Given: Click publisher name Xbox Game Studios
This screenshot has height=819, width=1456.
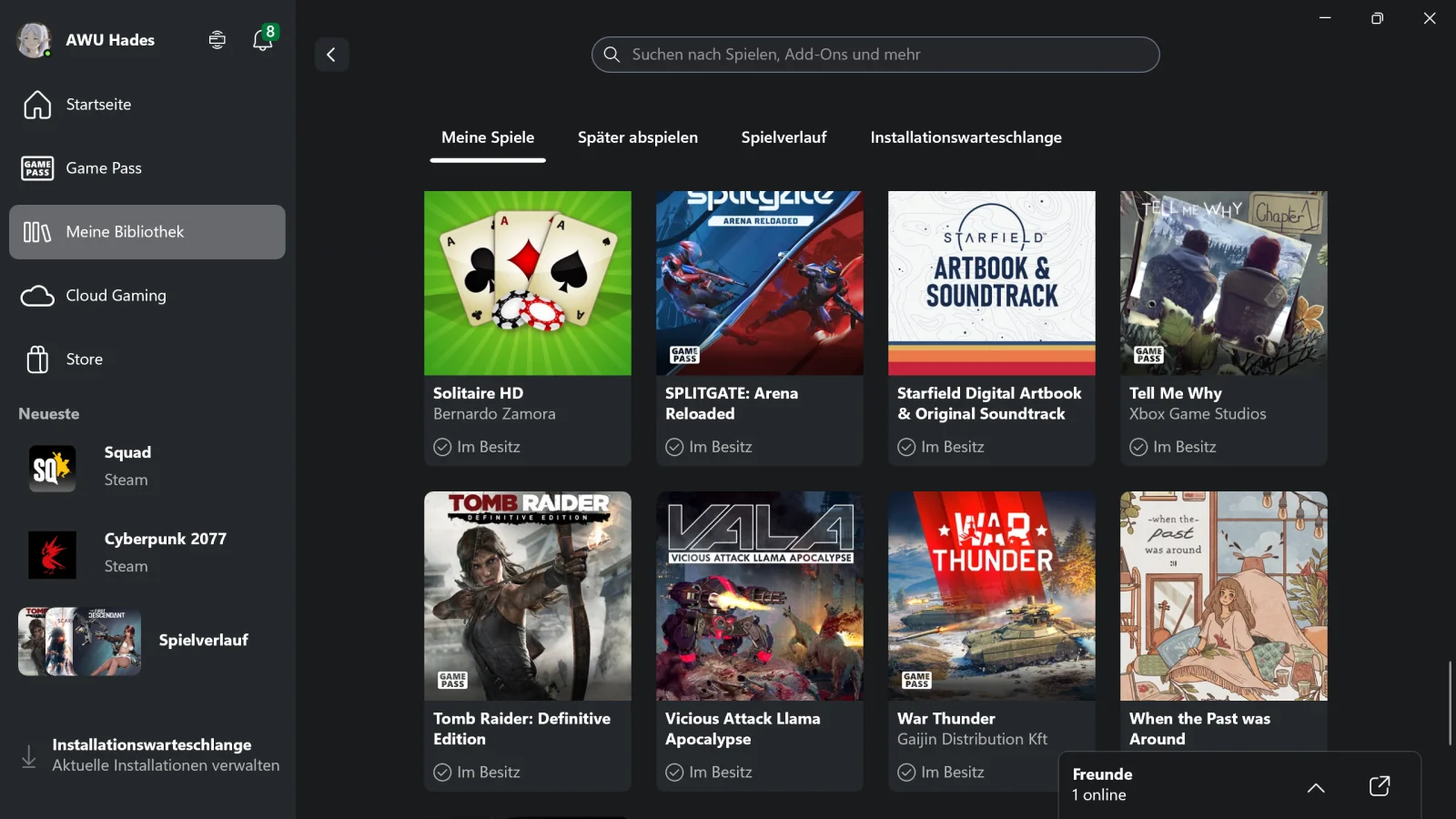Looking at the screenshot, I should tap(1198, 414).
